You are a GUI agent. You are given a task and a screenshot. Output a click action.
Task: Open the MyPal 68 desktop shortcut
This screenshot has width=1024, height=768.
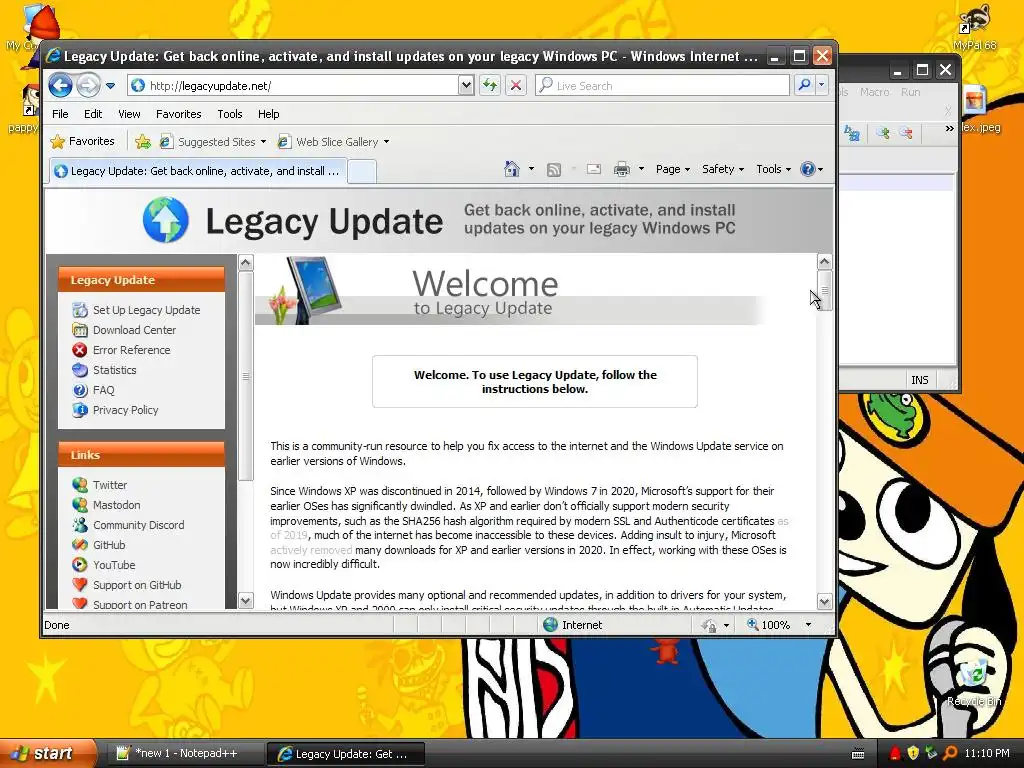(974, 29)
